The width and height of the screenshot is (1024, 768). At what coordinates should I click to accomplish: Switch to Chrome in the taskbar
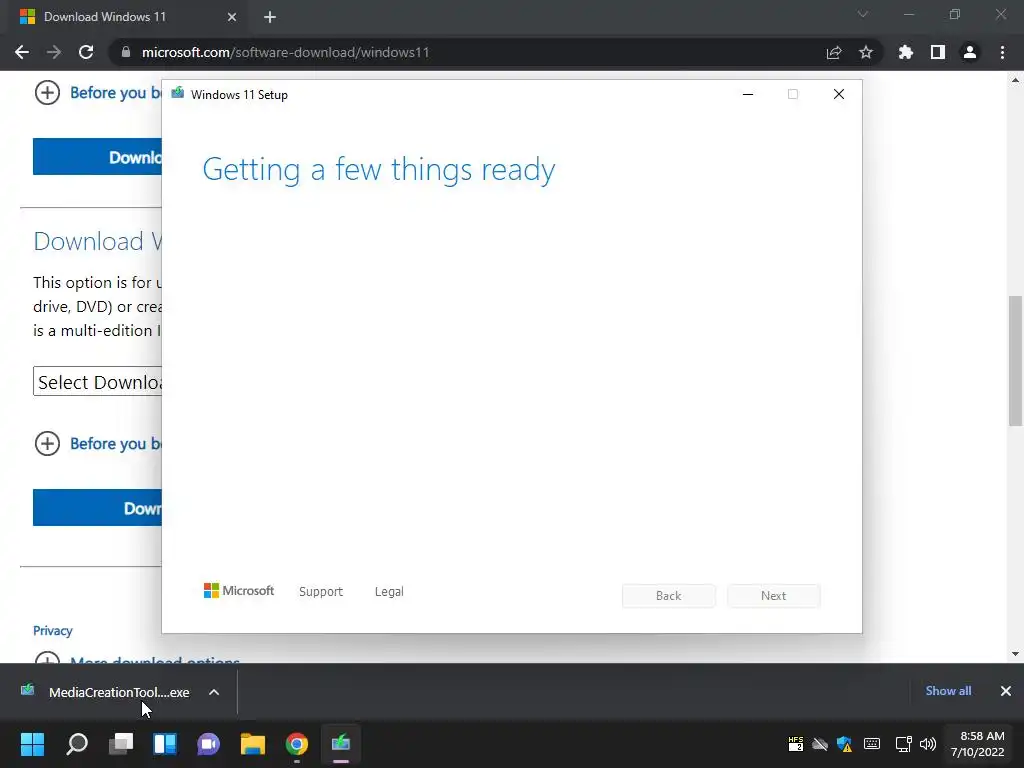pyautogui.click(x=296, y=744)
